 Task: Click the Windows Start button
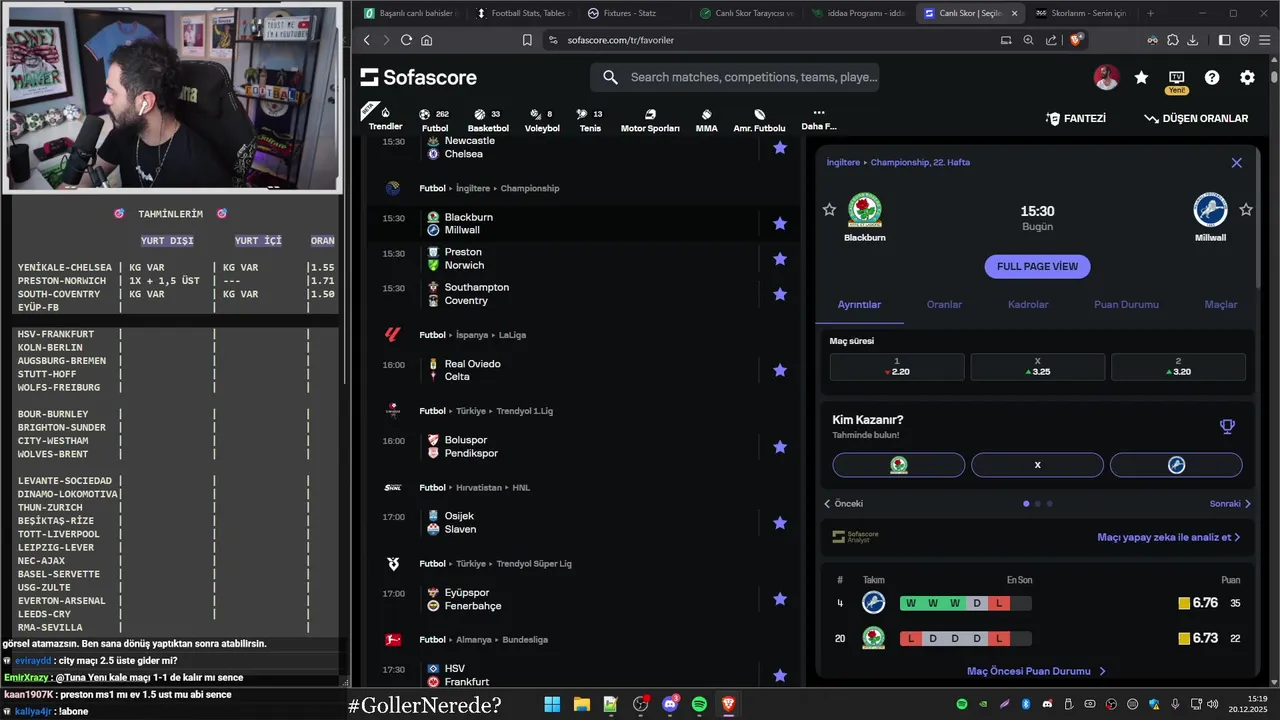click(x=552, y=705)
